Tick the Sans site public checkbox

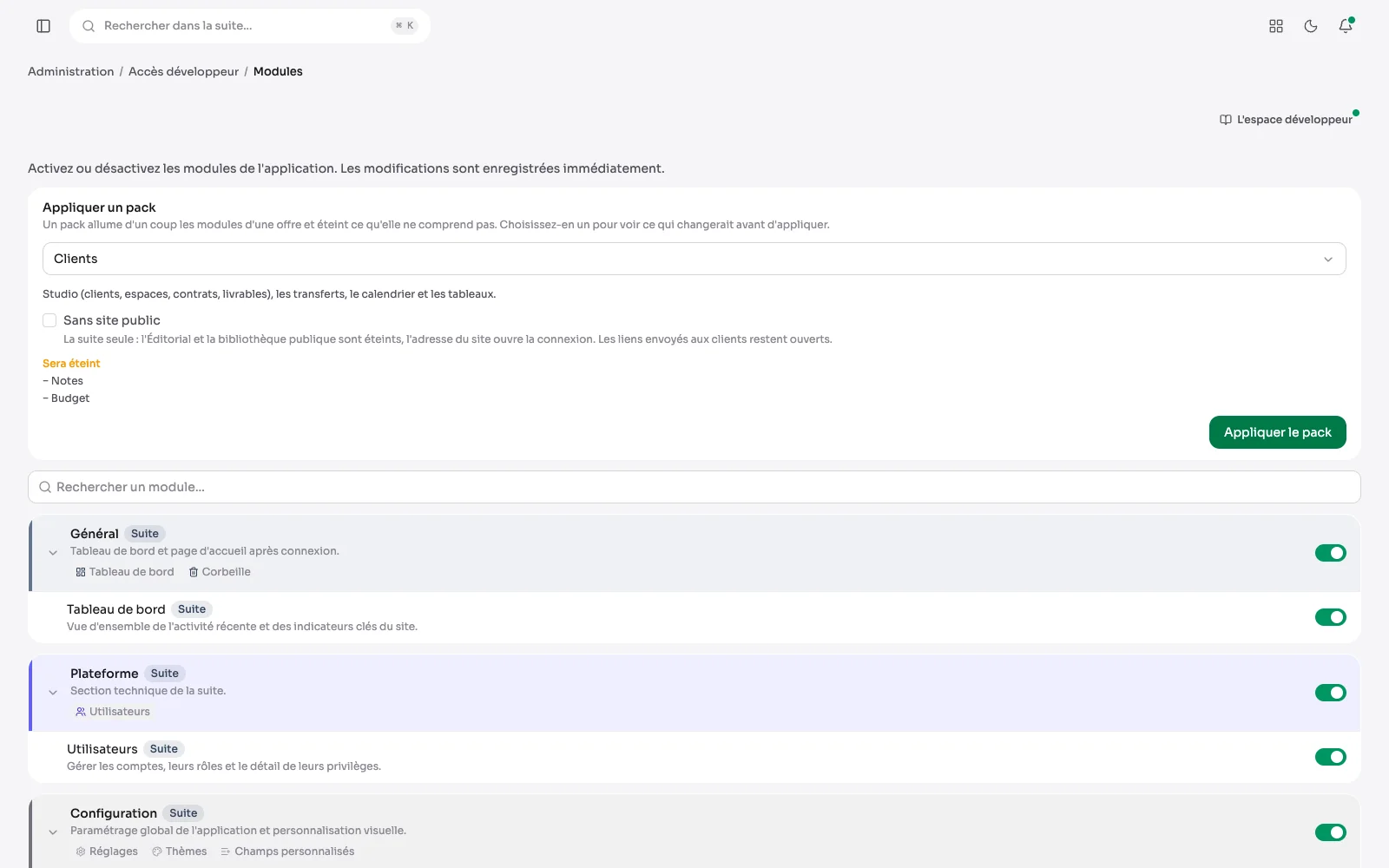49,320
